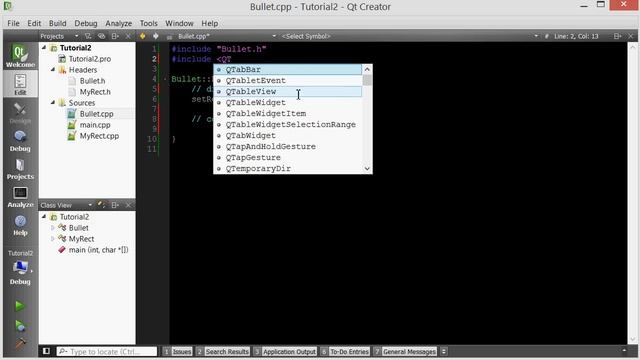
Task: Open Tutorial2.pro file
Action: click(x=89, y=59)
